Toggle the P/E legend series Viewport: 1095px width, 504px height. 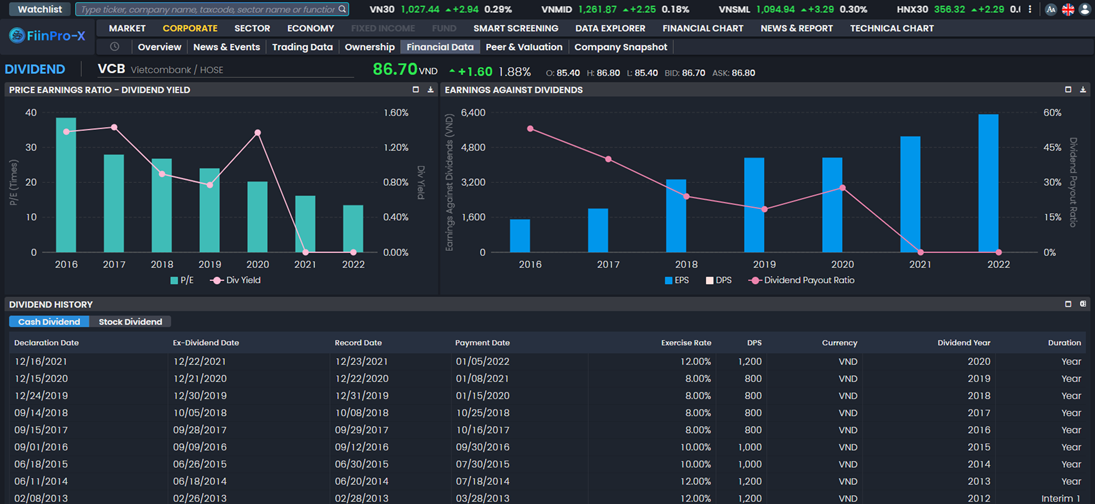(x=182, y=280)
